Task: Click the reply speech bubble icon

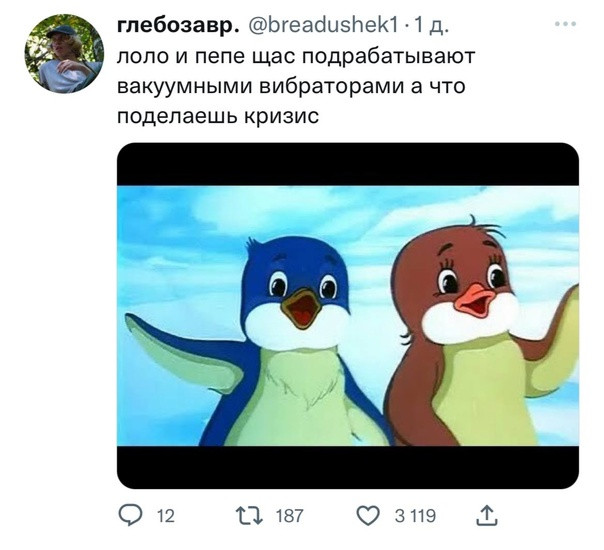Action: click(130, 515)
